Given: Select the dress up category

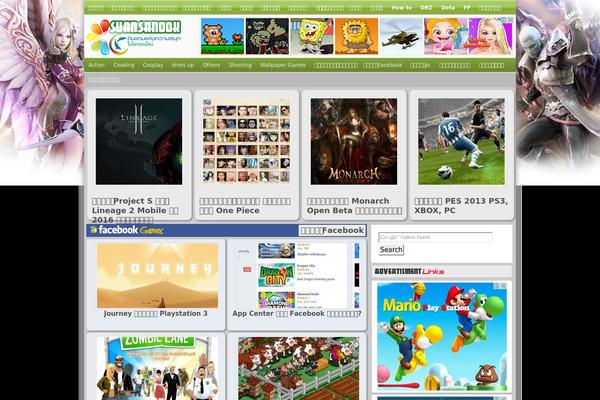Looking at the screenshot, I should (183, 65).
